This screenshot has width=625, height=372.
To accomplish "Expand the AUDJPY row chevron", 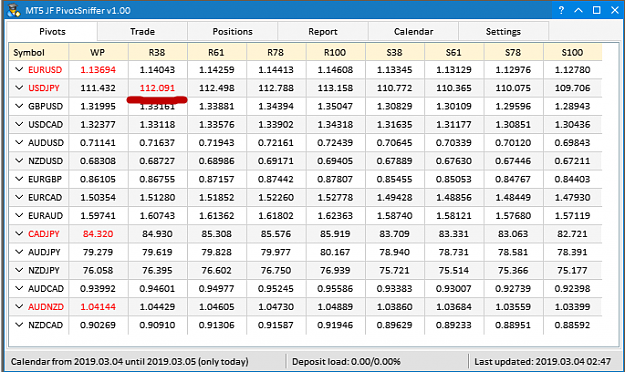I will [19, 252].
